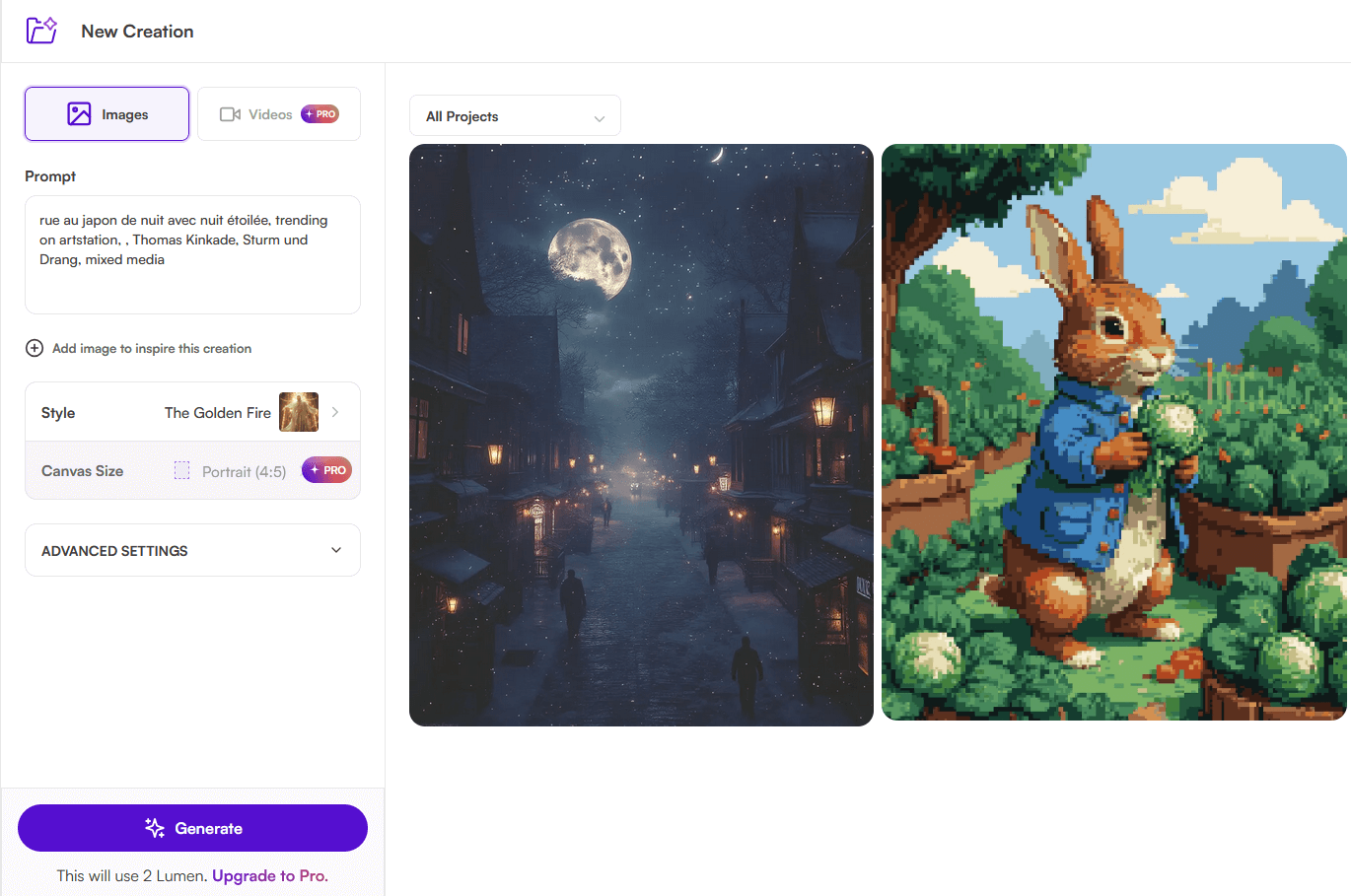1351x896 pixels.
Task: Click the PRO badge in Canvas Size
Action: tap(327, 470)
